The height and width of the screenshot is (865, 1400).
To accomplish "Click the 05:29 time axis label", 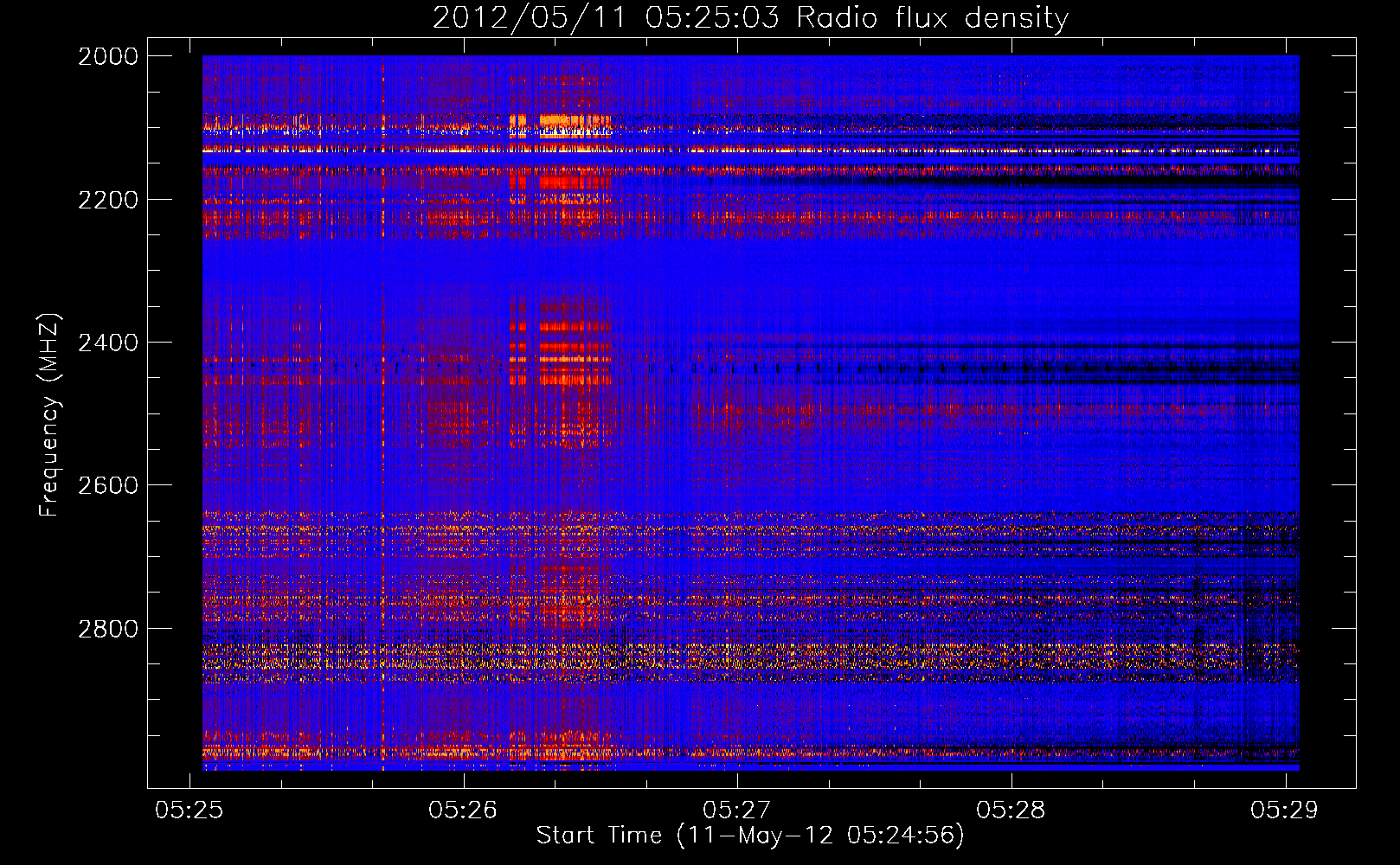I will [x=1284, y=810].
